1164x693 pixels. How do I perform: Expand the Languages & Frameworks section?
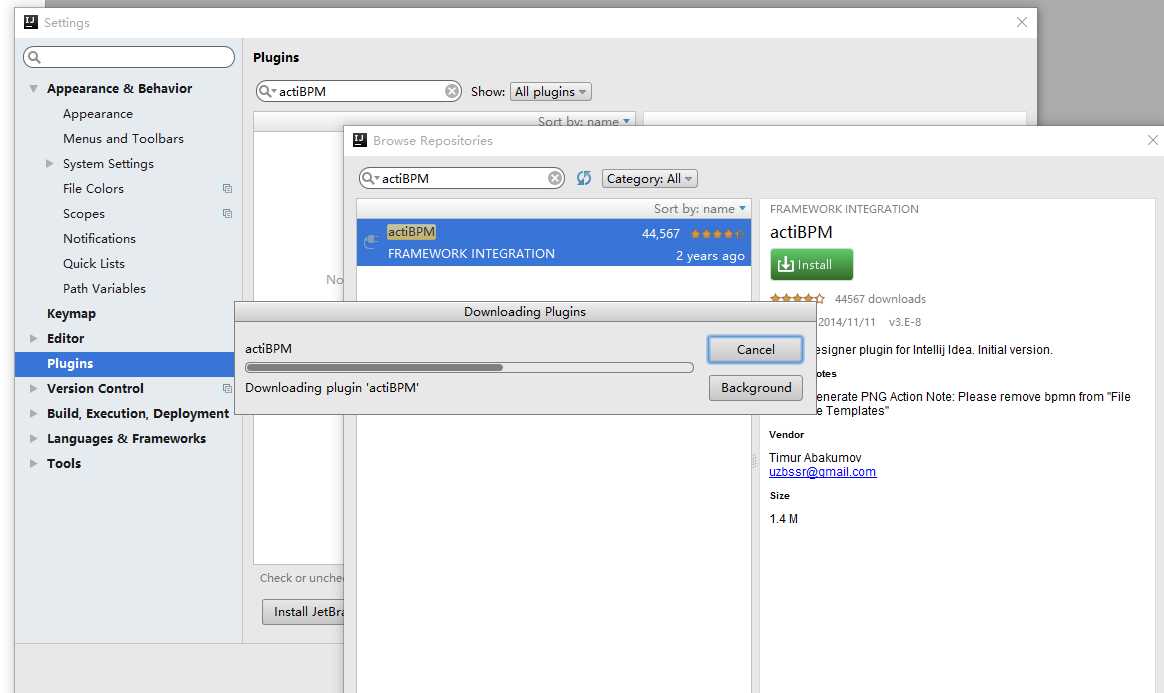(x=33, y=439)
